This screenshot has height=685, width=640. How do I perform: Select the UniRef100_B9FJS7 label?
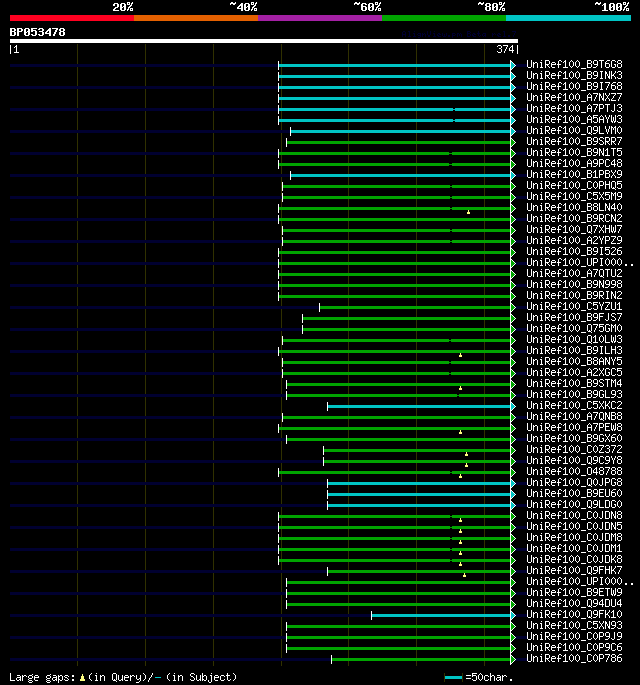pyautogui.click(x=574, y=317)
